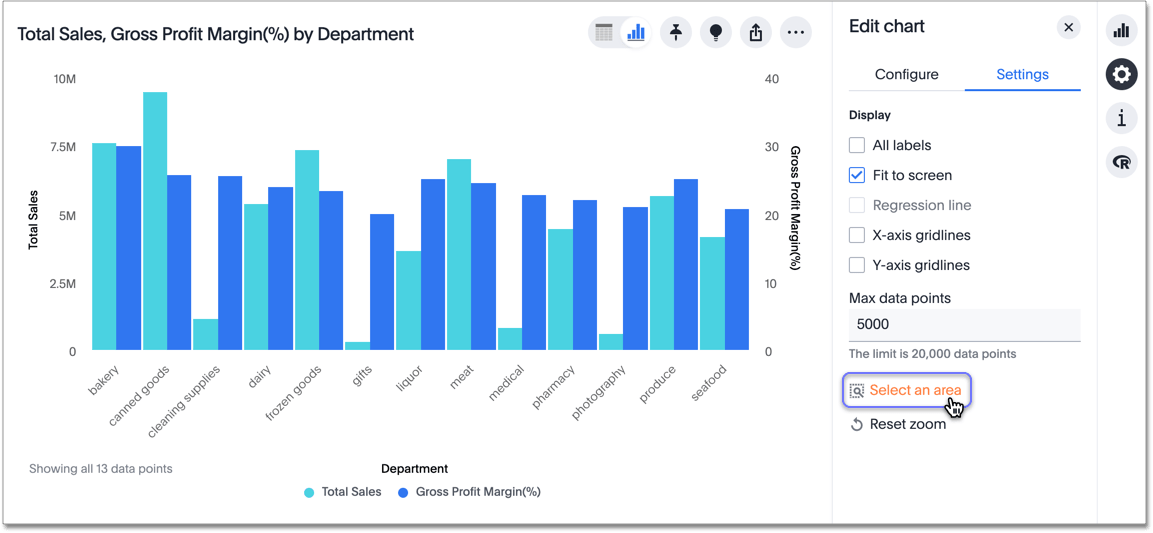Screen dimensions: 1153x533
Task: Click the Select an area button
Action: [x=906, y=390]
